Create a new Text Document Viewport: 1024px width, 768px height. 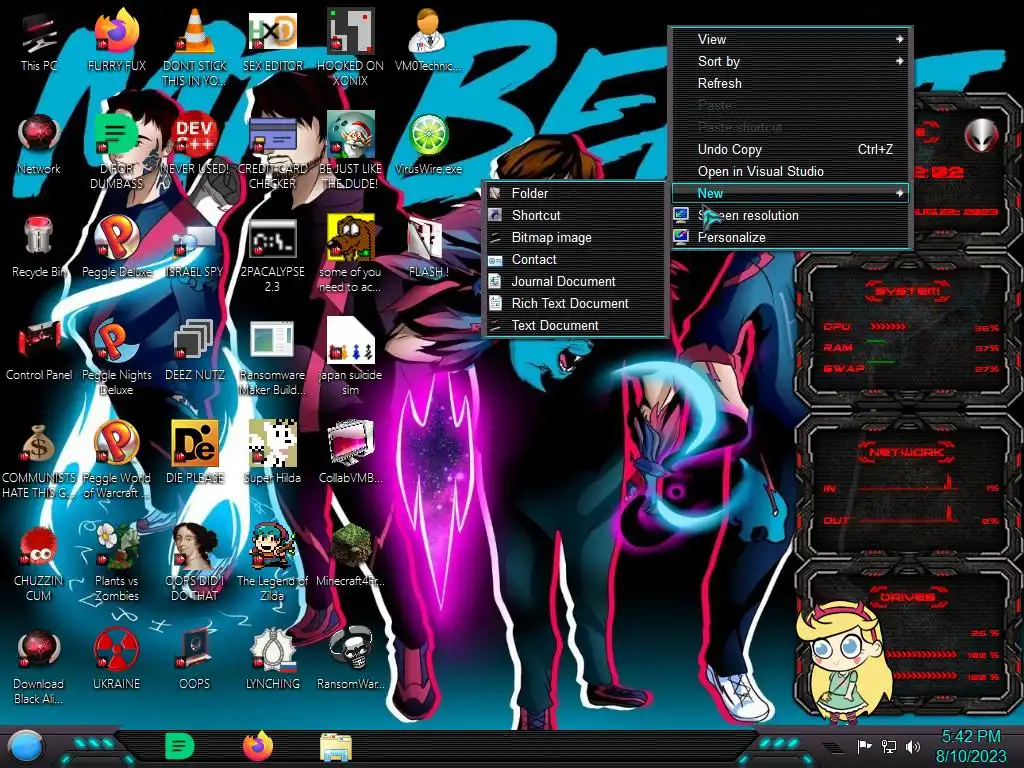point(575,325)
